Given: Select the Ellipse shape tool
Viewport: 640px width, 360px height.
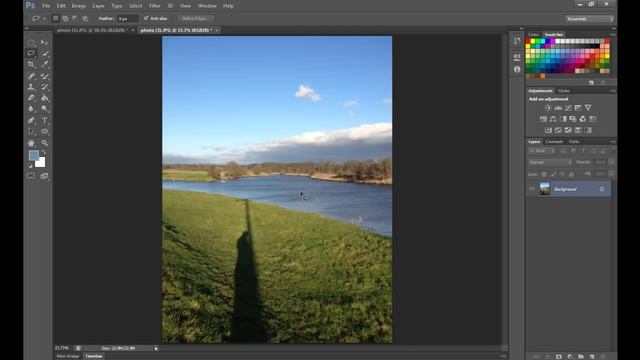Looking at the screenshot, I should 44,131.
